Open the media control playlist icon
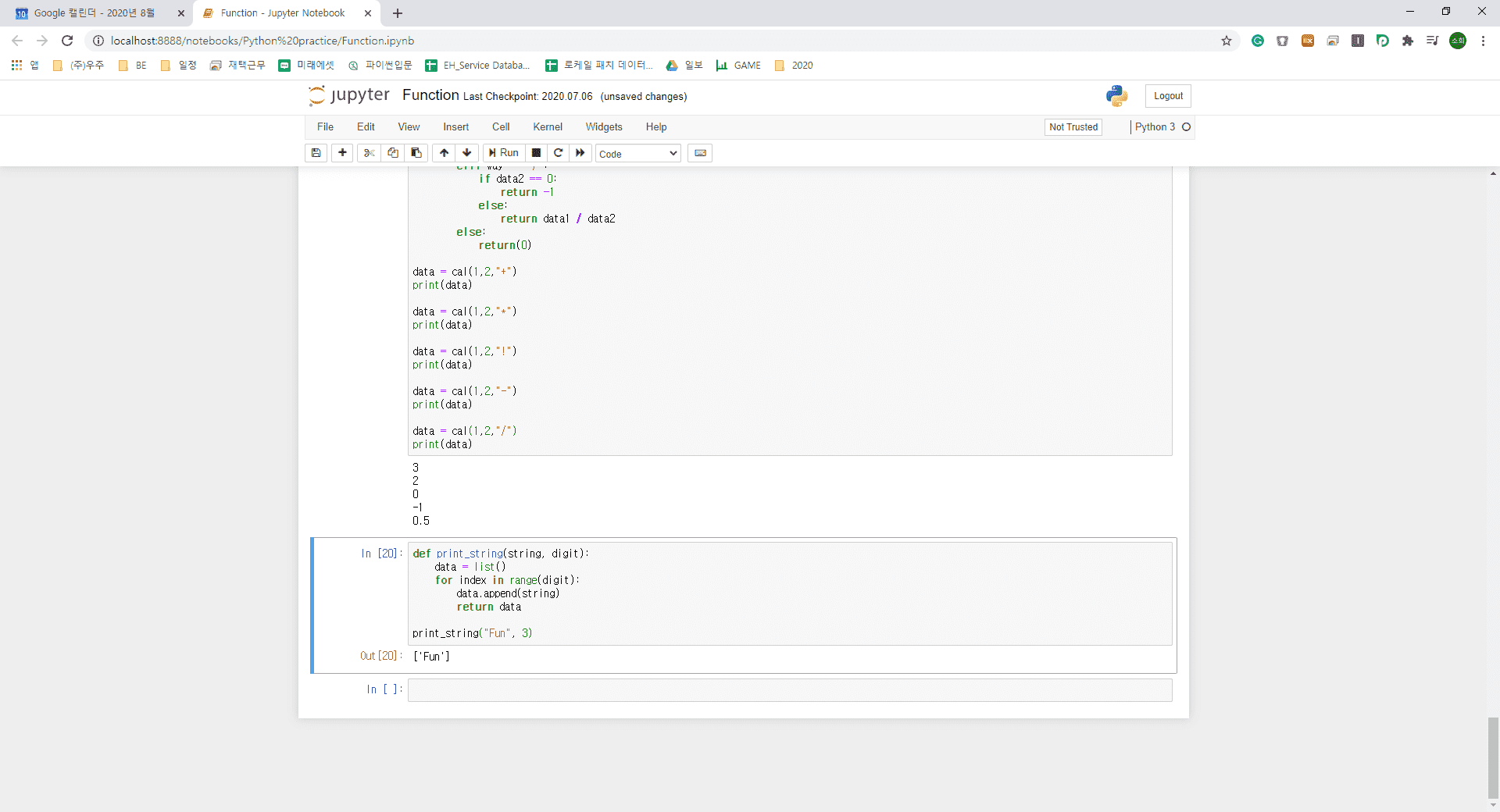 click(1433, 41)
